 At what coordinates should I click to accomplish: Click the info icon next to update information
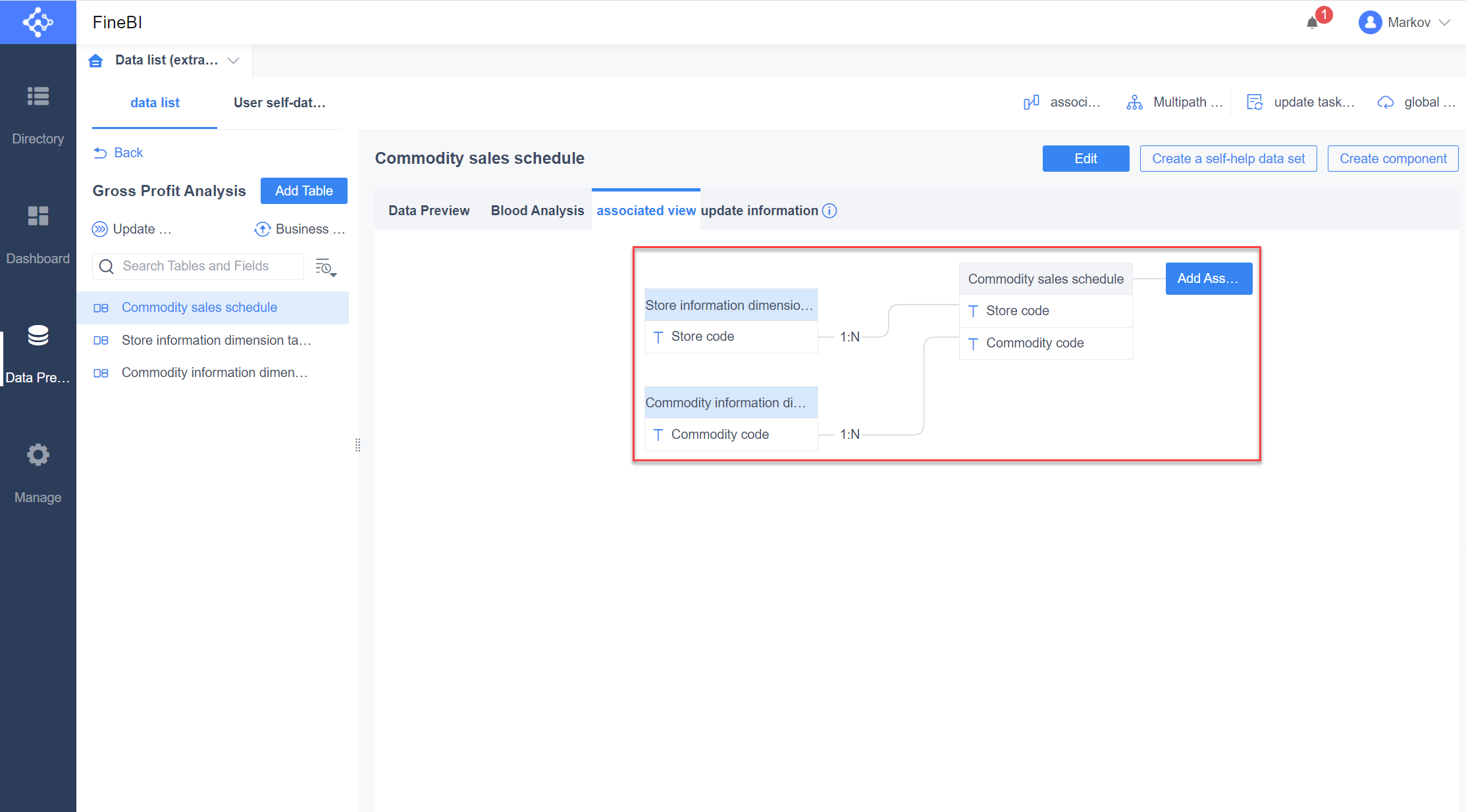click(x=829, y=211)
